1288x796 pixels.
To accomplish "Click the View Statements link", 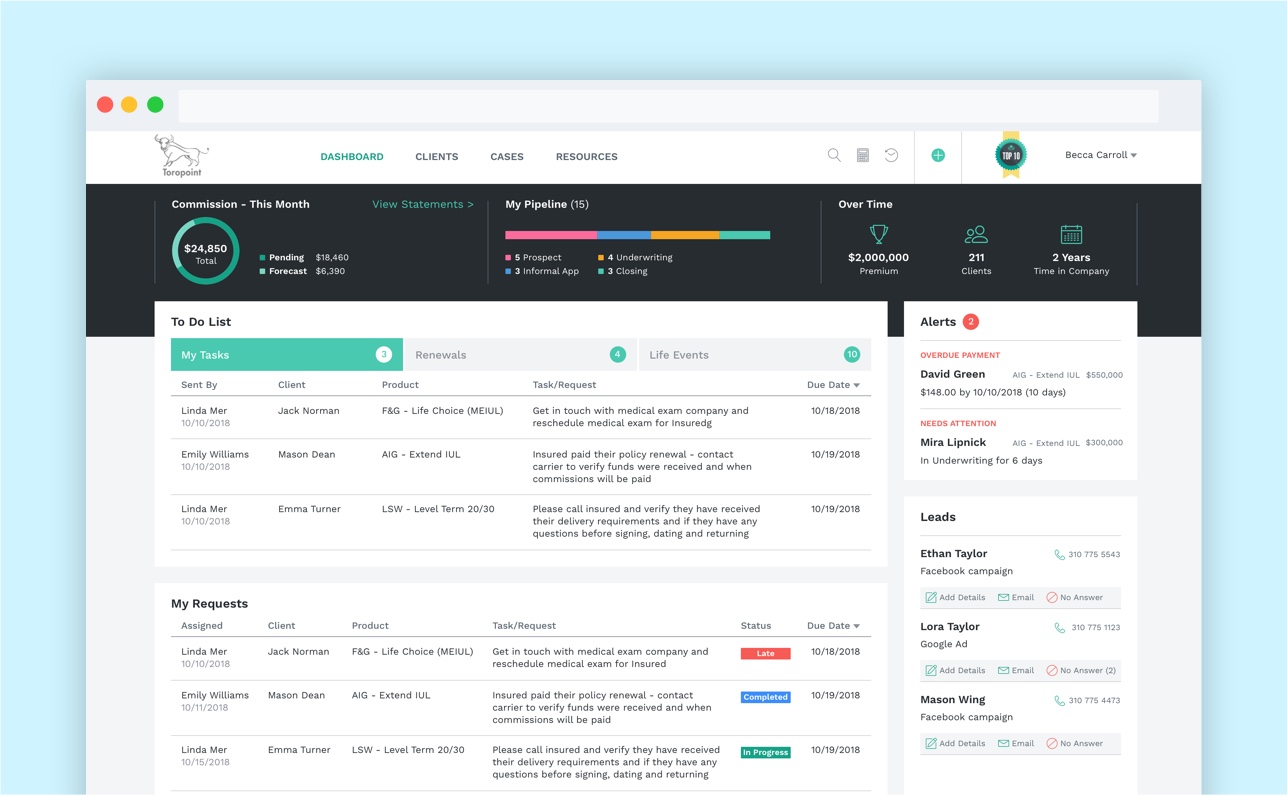I will pos(423,204).
